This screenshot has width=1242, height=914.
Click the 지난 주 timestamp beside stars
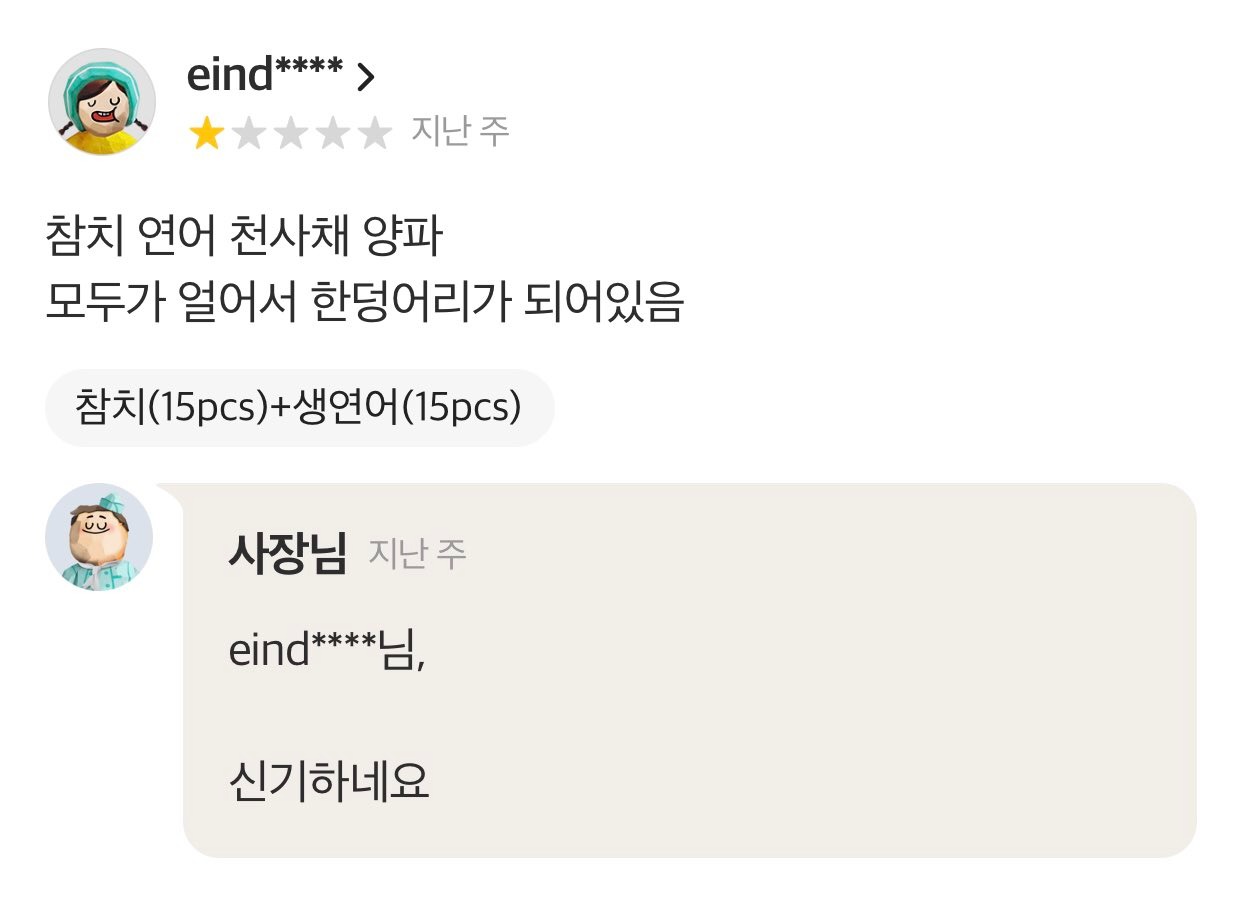pyautogui.click(x=460, y=132)
